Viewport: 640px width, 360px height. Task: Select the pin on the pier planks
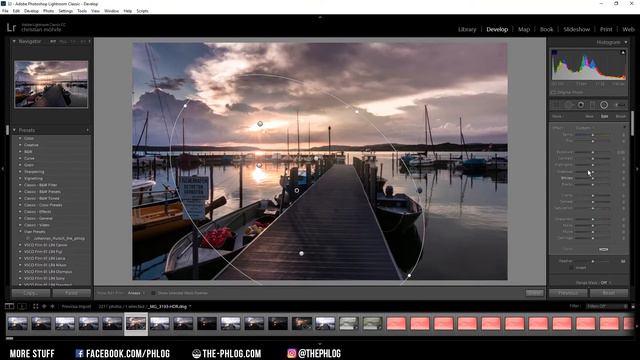click(x=301, y=253)
